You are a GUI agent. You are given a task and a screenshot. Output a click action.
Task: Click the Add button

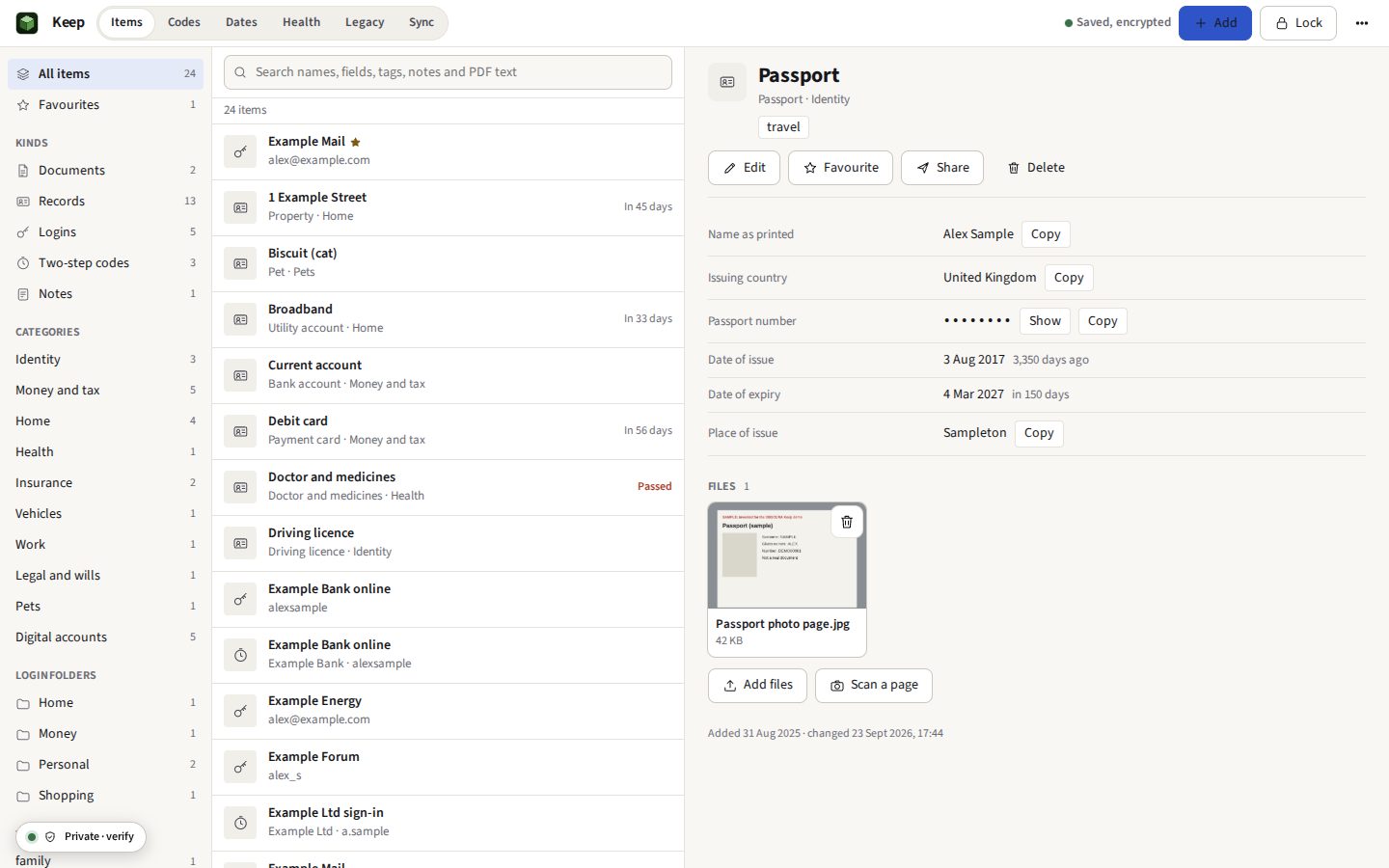1215,23
